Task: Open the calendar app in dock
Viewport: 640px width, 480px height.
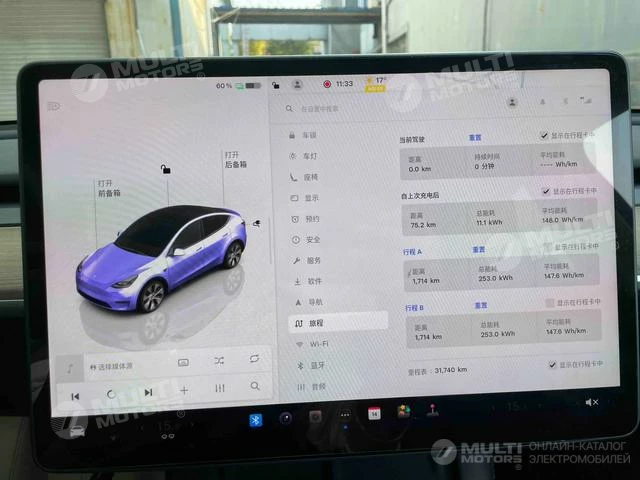Action: pos(374,413)
